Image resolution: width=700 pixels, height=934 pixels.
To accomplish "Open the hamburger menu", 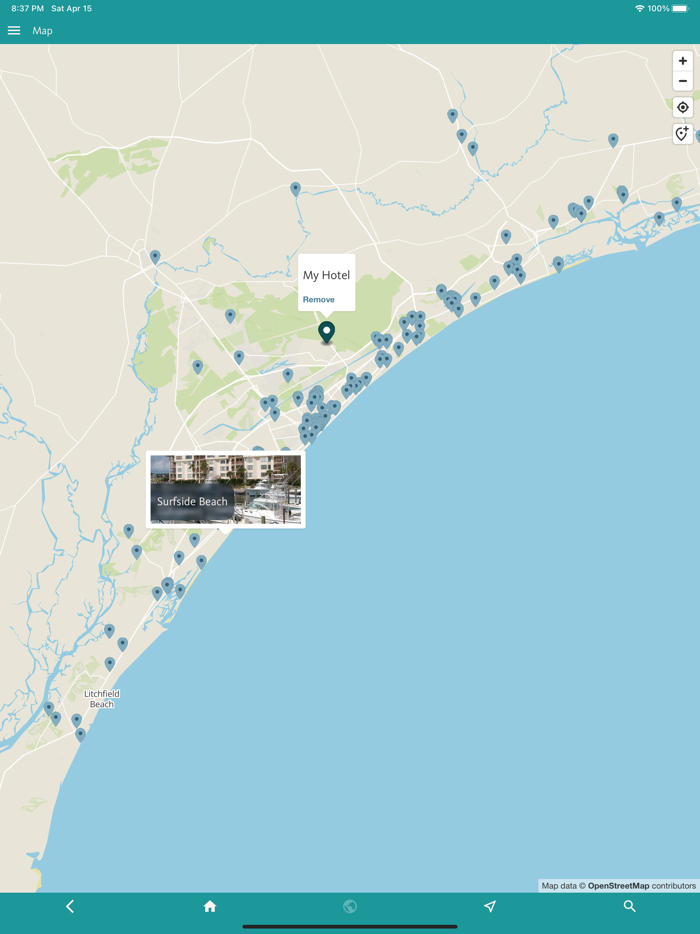I will click(x=14, y=30).
